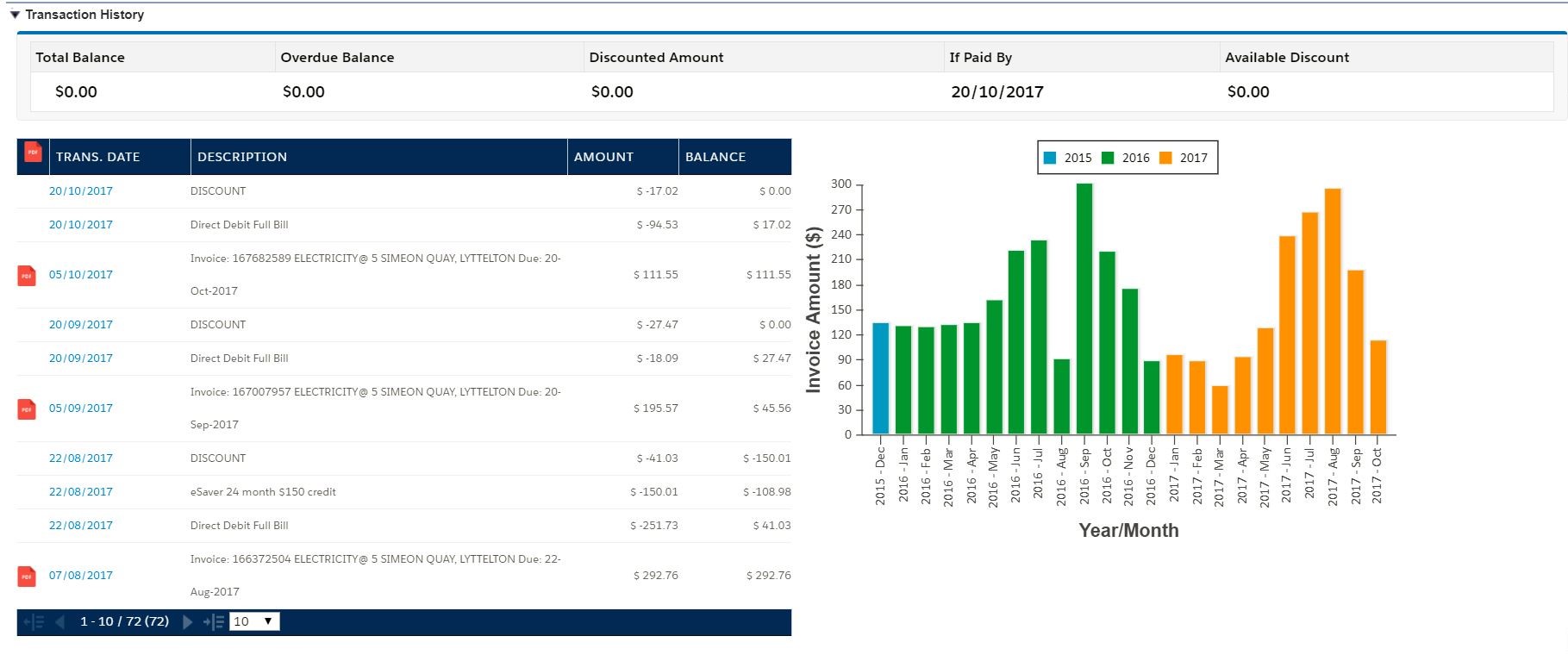The width and height of the screenshot is (1568, 661).
Task: Open rows-per-page dropdown showing 10
Action: pos(254,621)
